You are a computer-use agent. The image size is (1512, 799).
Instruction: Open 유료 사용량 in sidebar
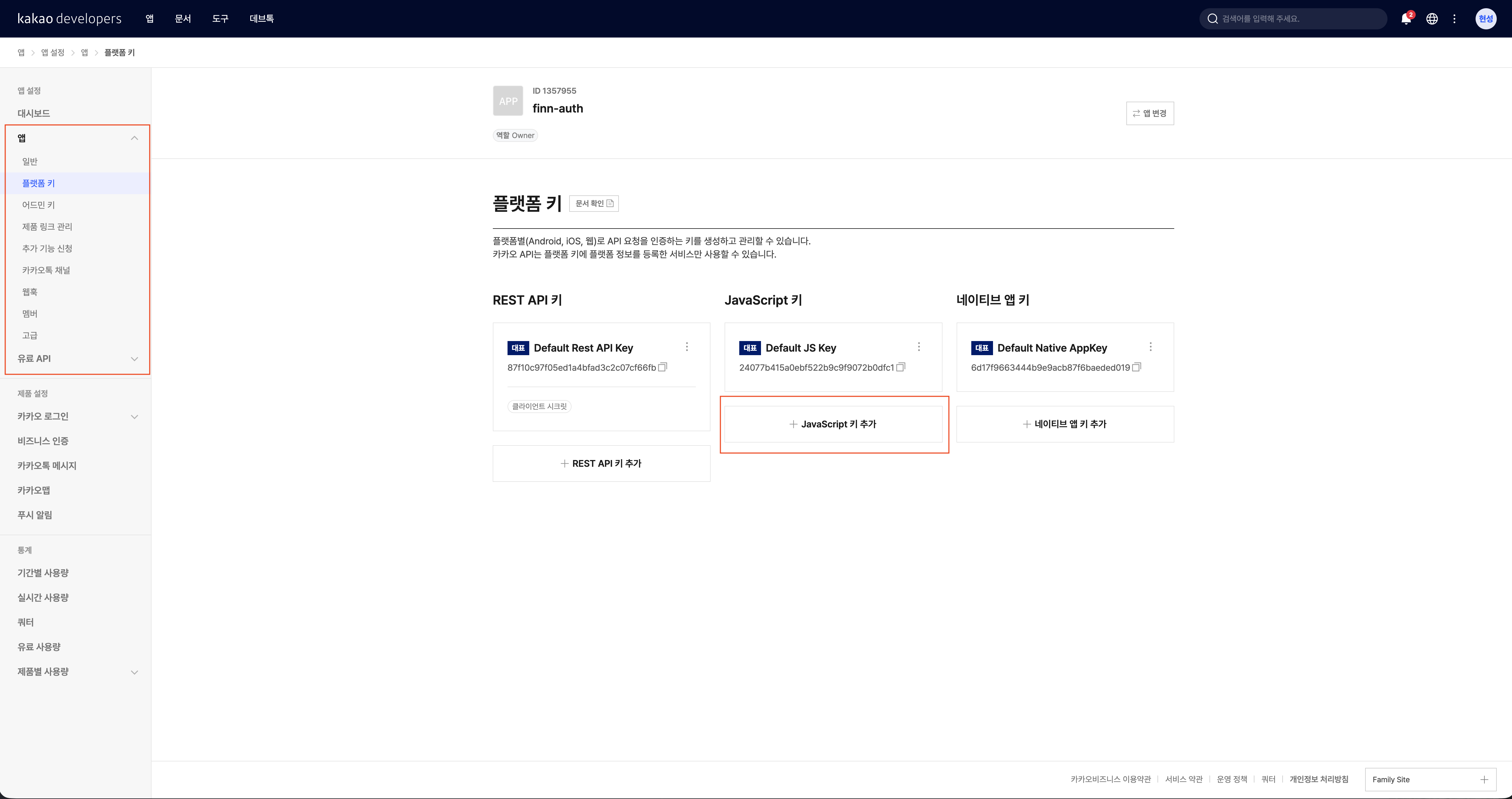pos(39,647)
